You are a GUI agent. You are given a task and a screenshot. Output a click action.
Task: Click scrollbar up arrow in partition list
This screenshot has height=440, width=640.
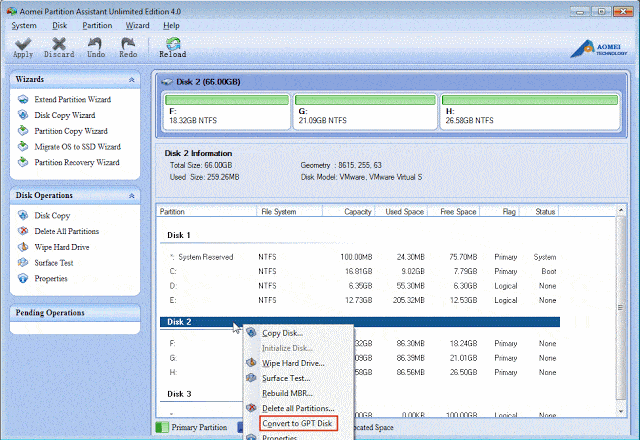621,210
